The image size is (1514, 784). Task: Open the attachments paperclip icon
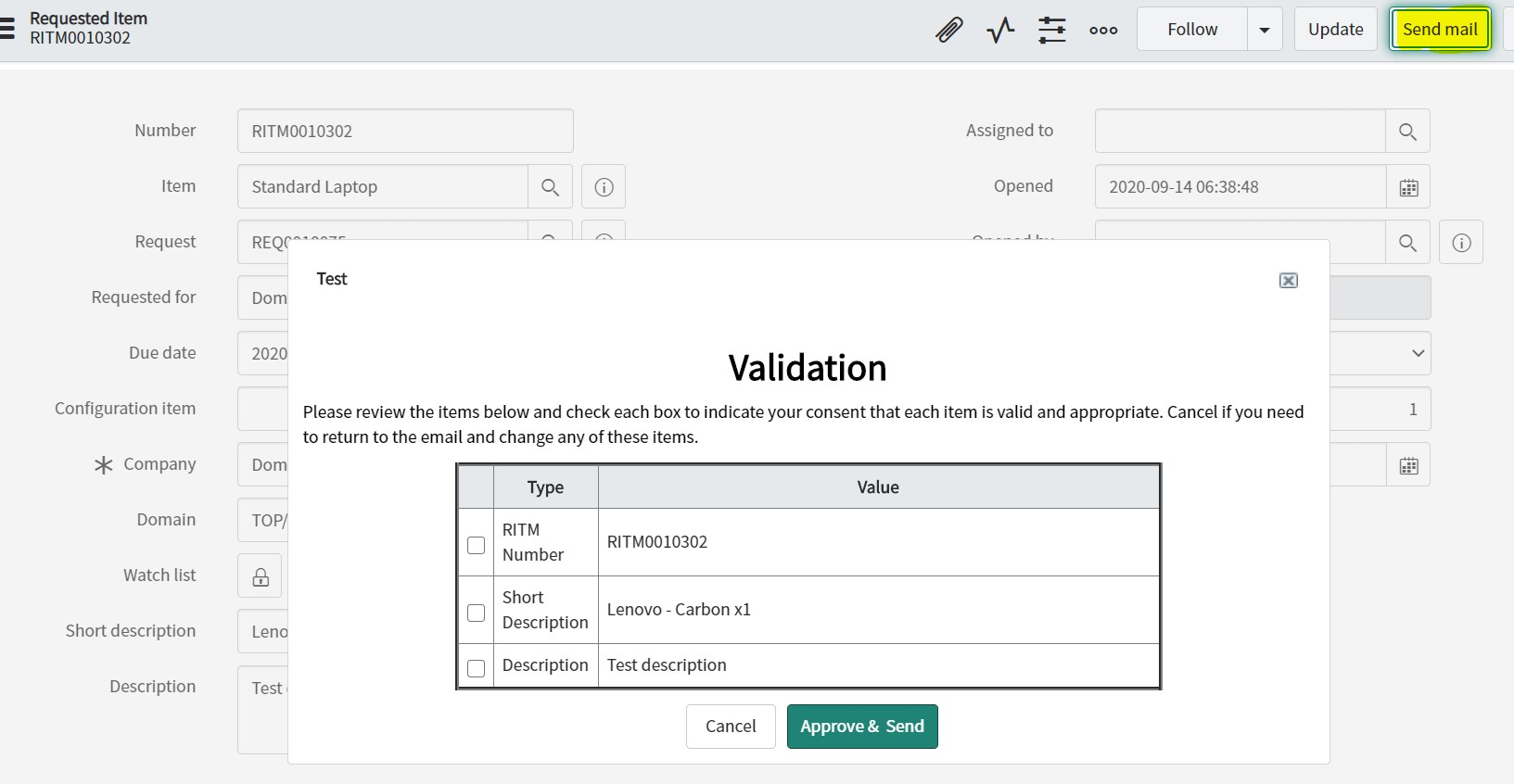coord(948,30)
